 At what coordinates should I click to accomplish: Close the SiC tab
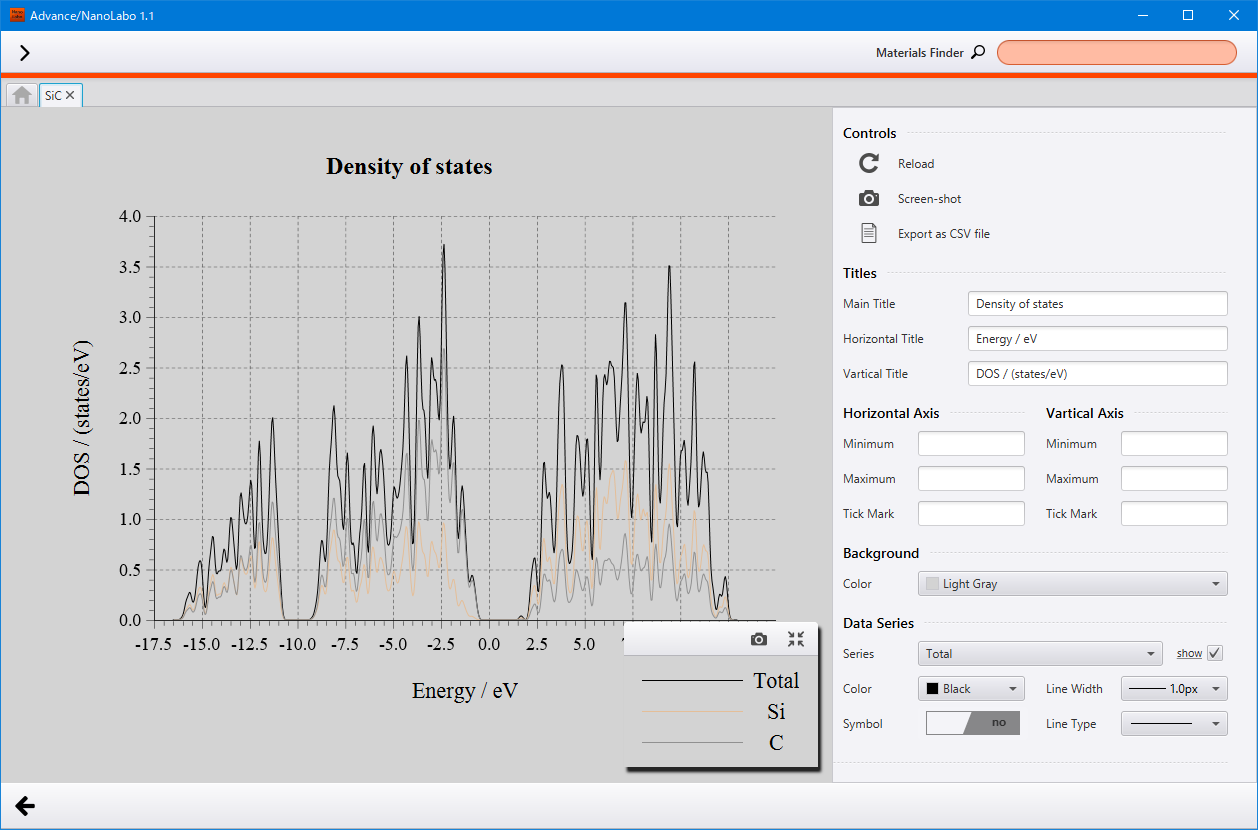[x=70, y=95]
